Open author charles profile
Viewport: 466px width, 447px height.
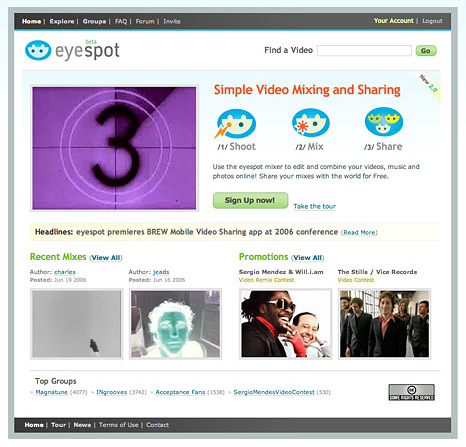click(65, 272)
